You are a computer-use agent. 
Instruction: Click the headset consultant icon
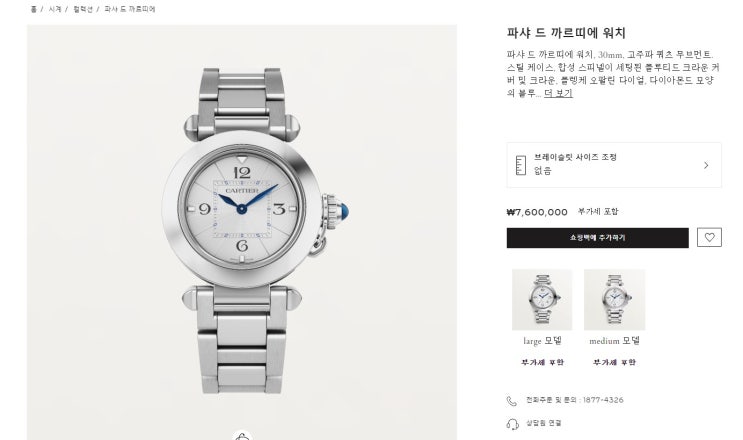pos(512,423)
